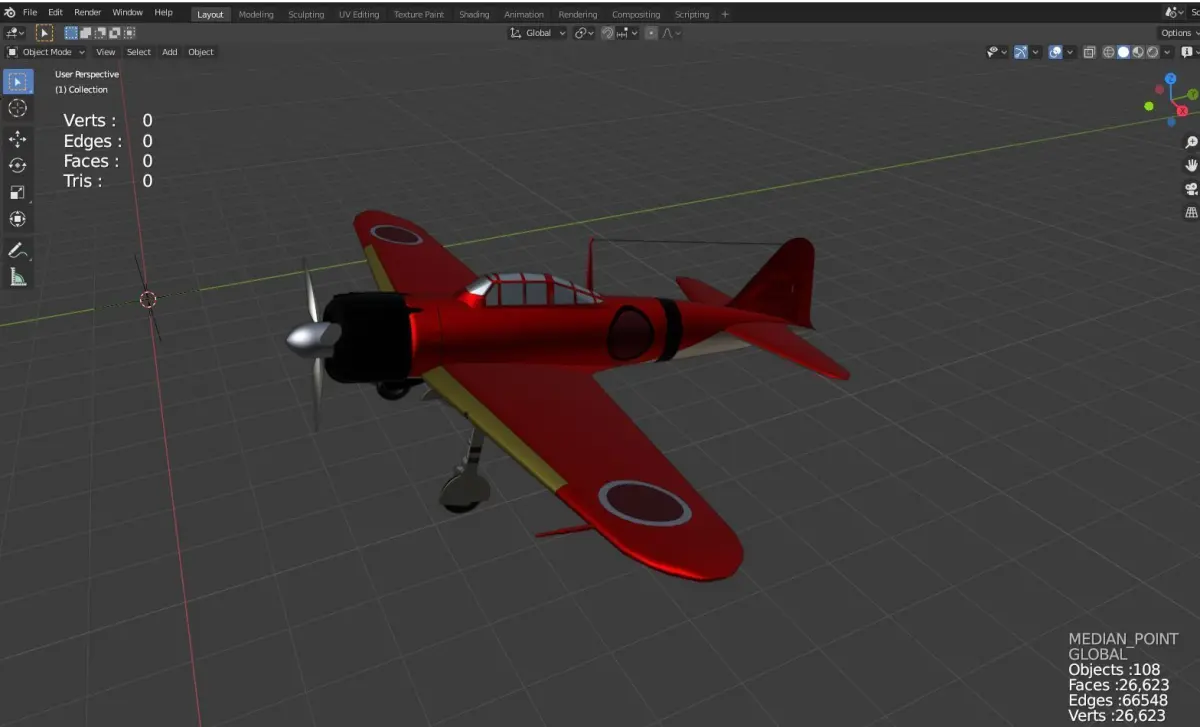Select the Rotate tool

click(x=18, y=165)
